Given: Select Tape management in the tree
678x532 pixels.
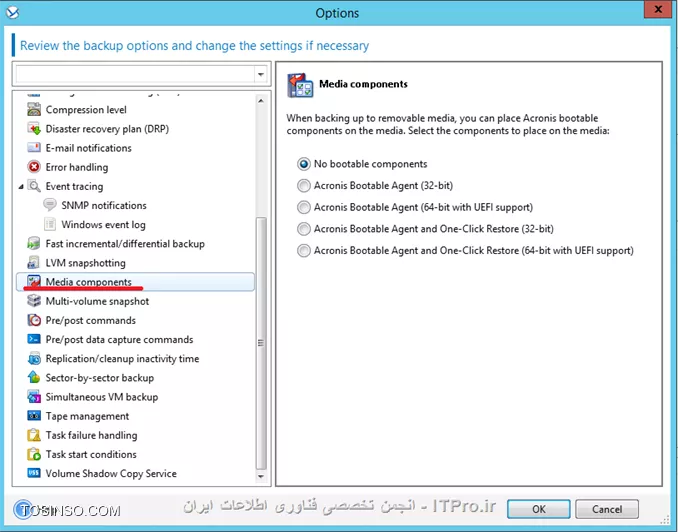Looking at the screenshot, I should pyautogui.click(x=87, y=416).
